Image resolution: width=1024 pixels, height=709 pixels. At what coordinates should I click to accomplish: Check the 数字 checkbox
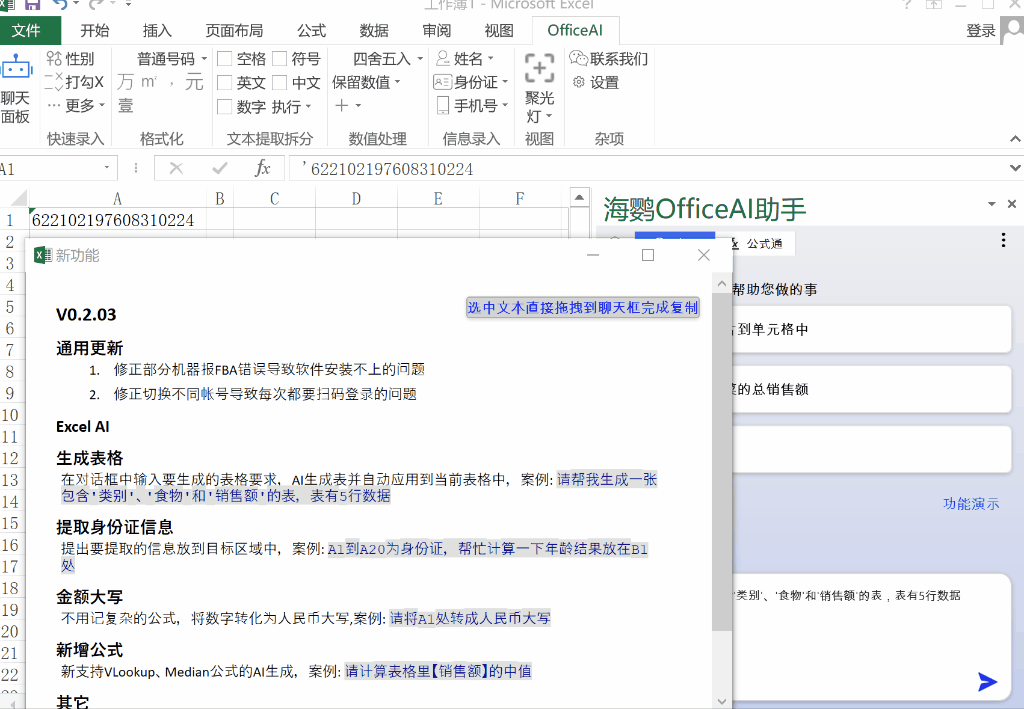click(225, 107)
